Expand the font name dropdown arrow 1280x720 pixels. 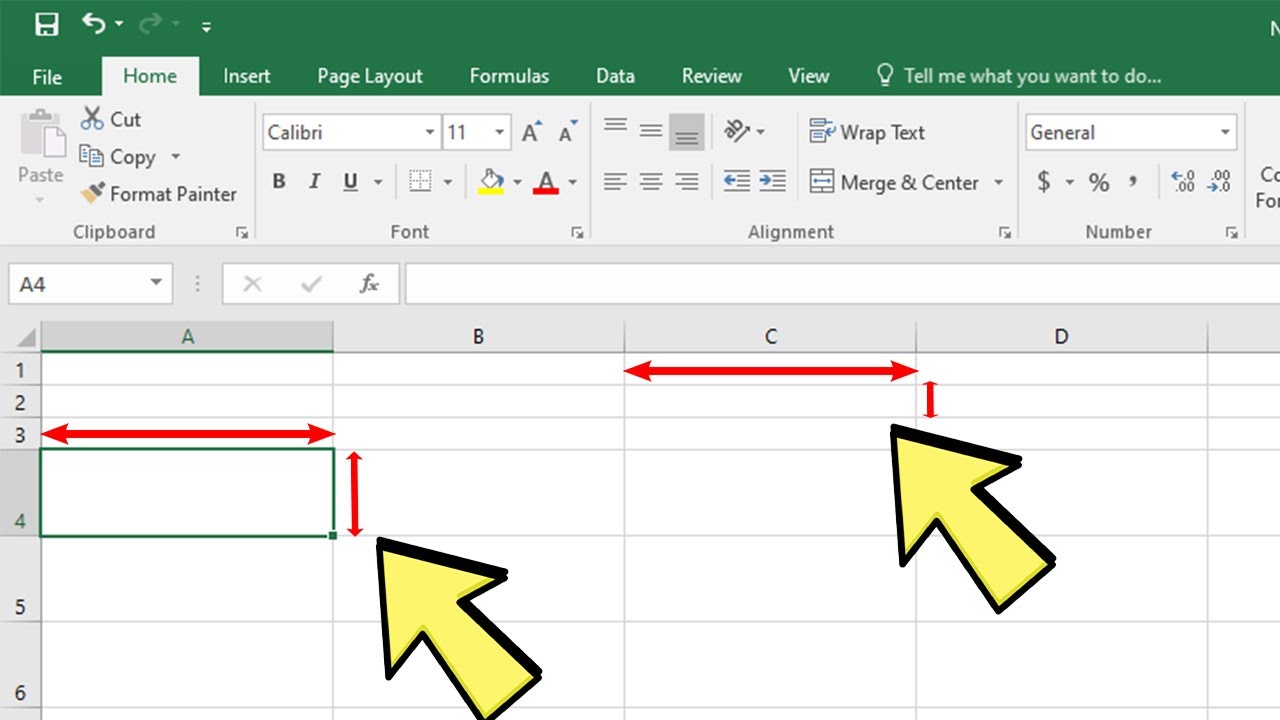pyautogui.click(x=430, y=132)
